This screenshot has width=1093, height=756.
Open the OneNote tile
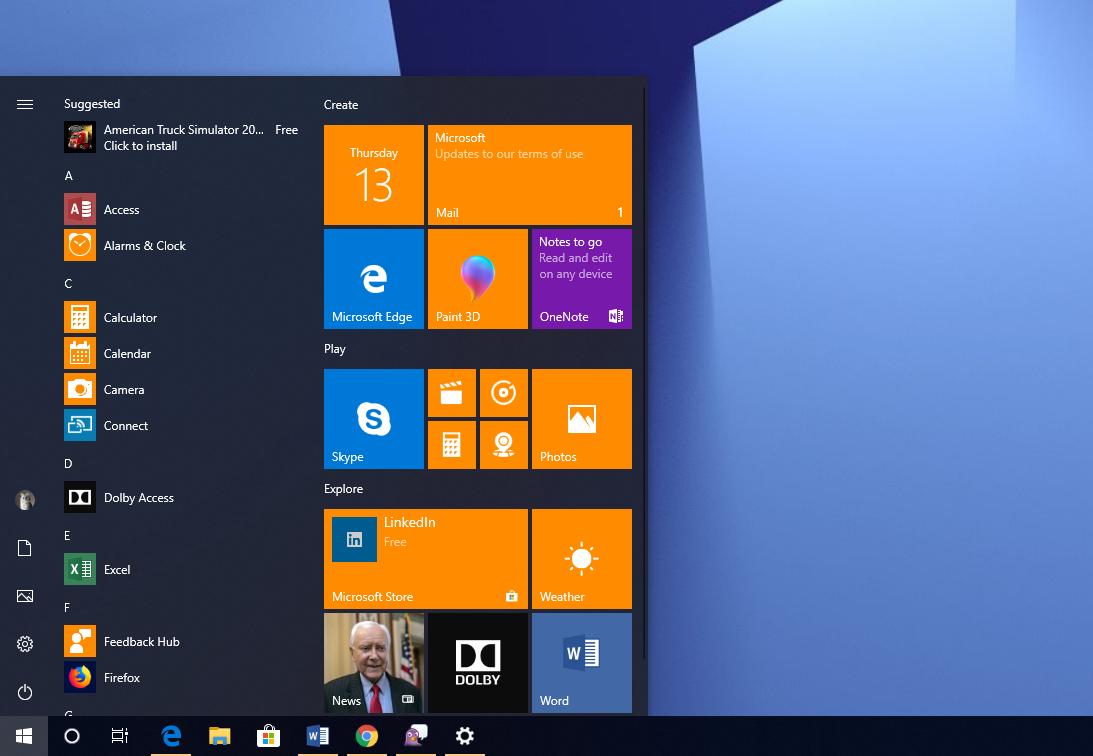[582, 279]
